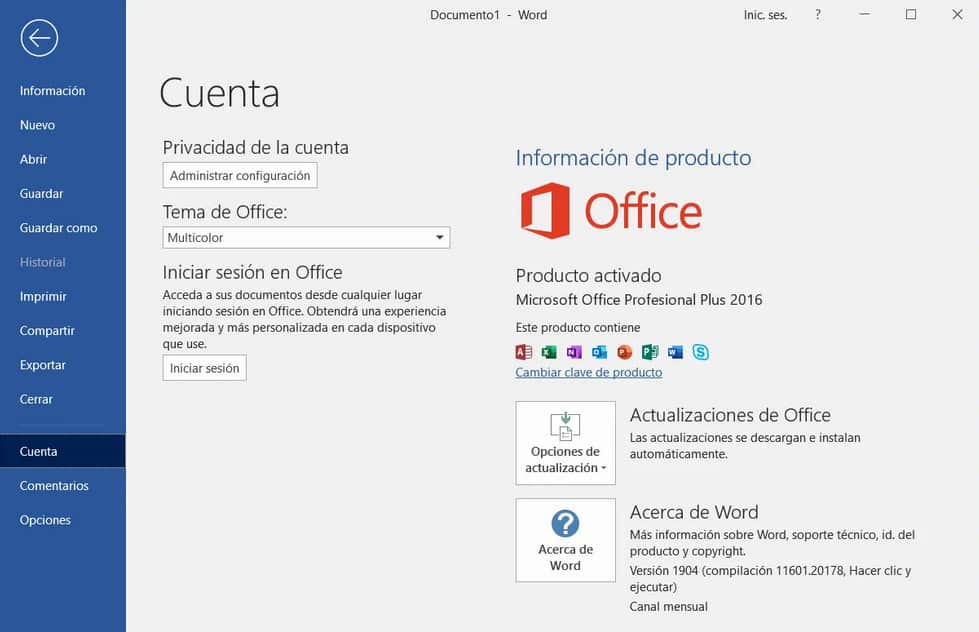Image resolution: width=979 pixels, height=632 pixels.
Task: Click the Publisher icon in product list
Action: [x=650, y=352]
